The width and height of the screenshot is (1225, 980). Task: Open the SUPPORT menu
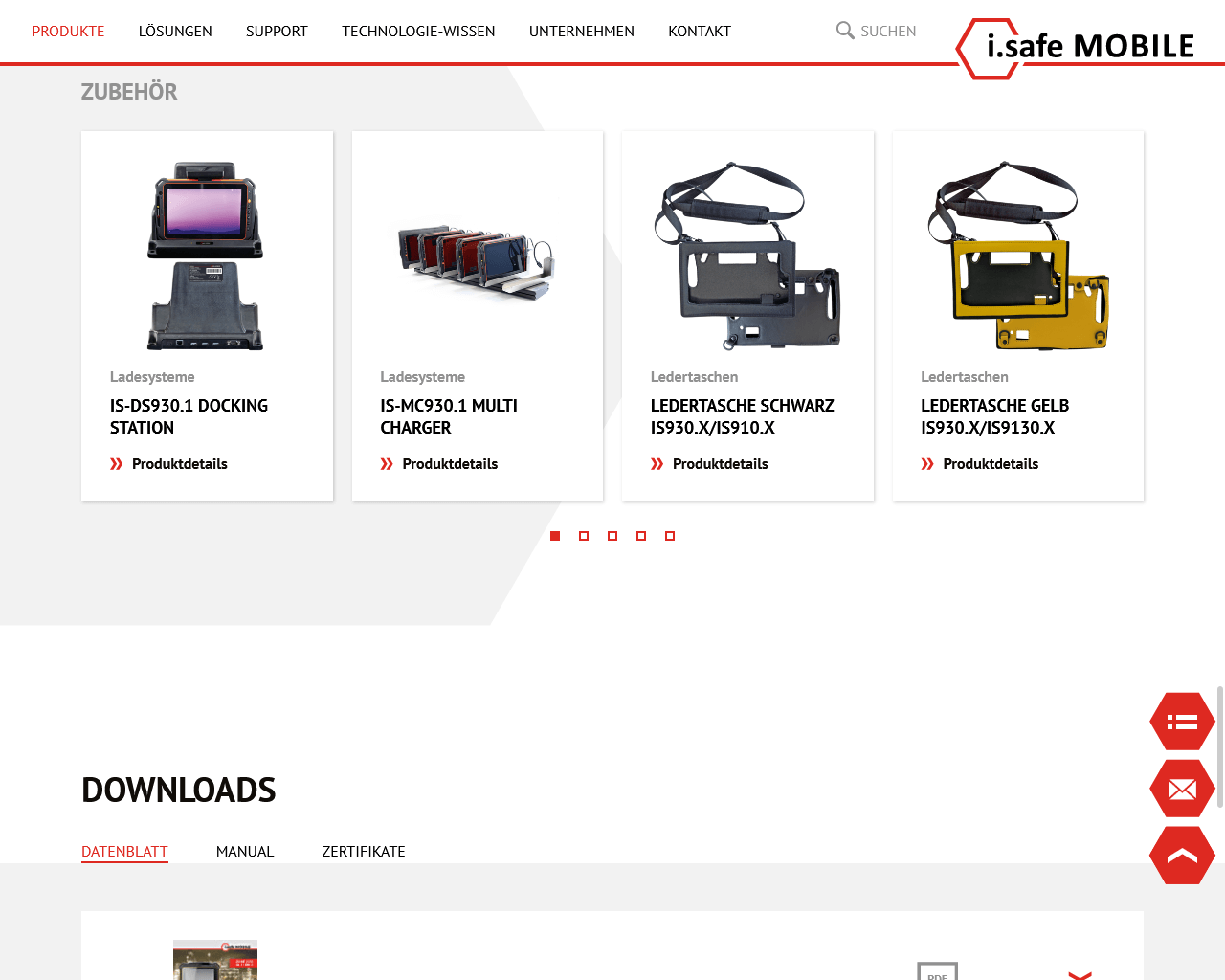click(x=277, y=32)
